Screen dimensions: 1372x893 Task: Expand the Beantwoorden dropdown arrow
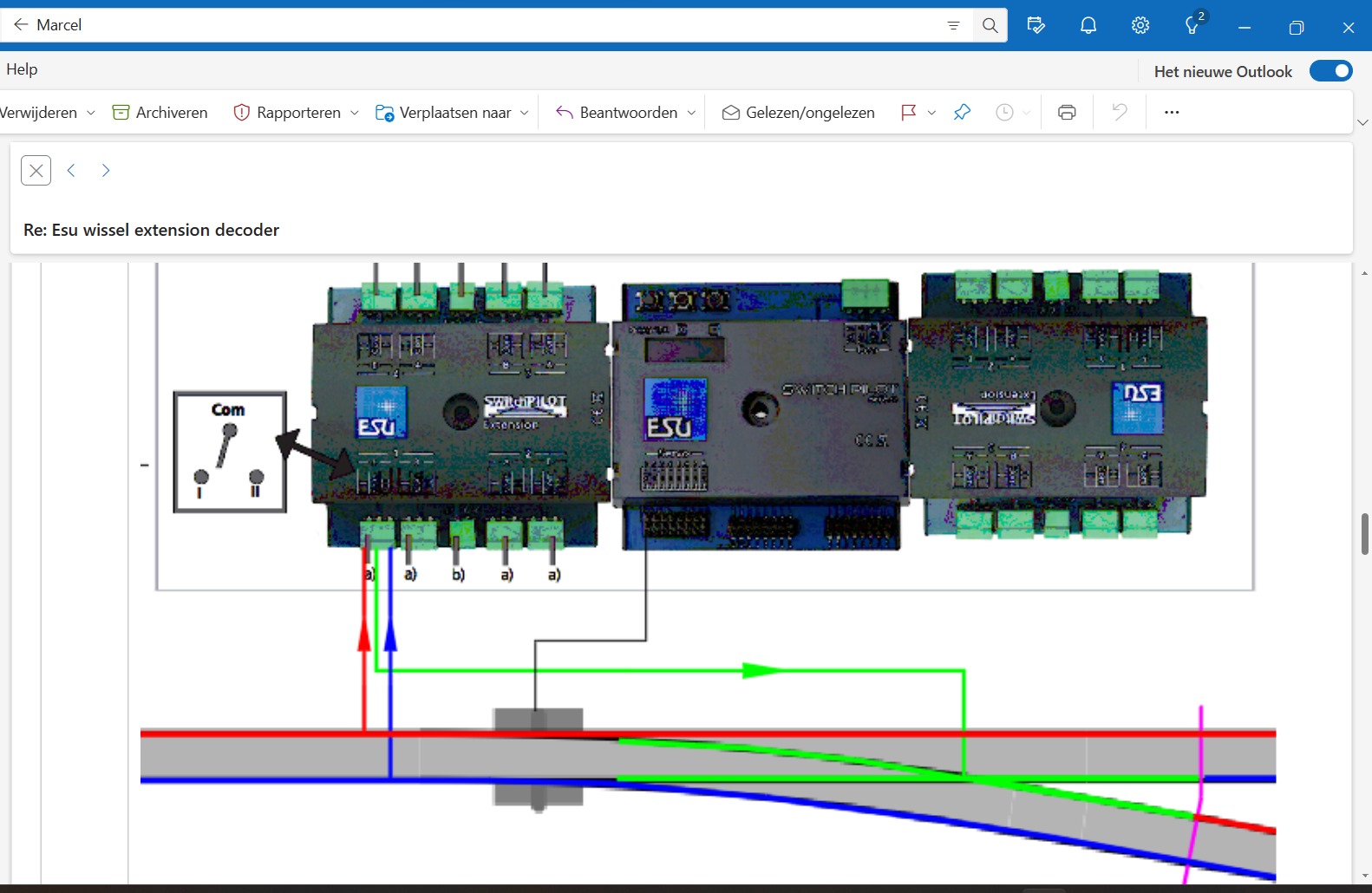(x=691, y=113)
